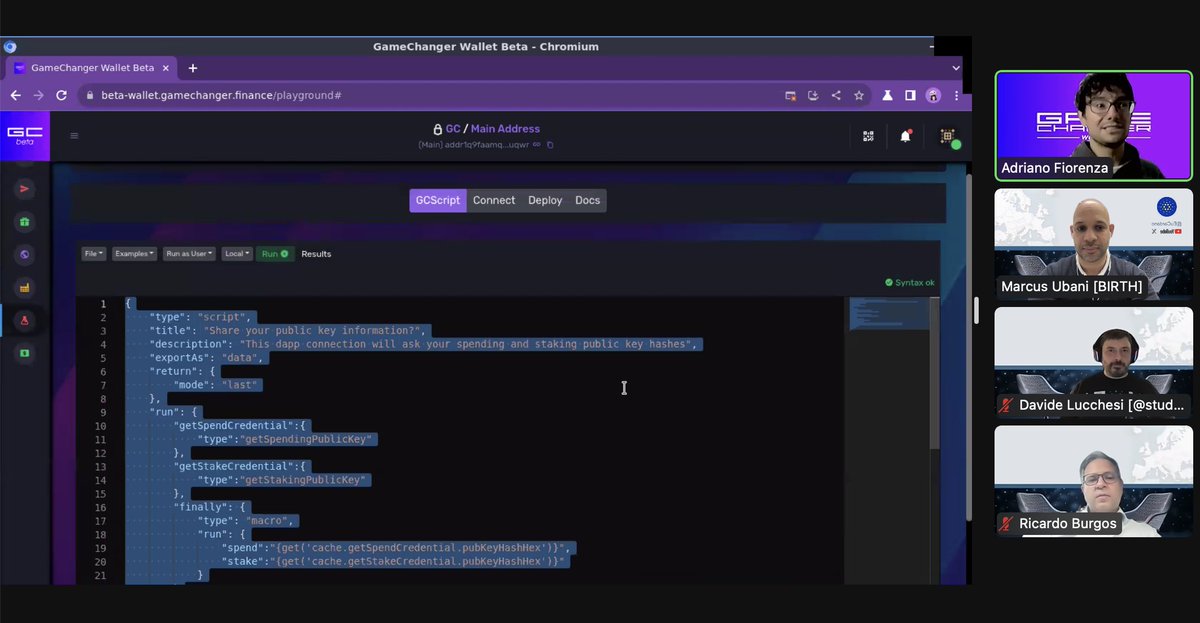Select Adriano Fiorenza's video tile

click(1094, 125)
